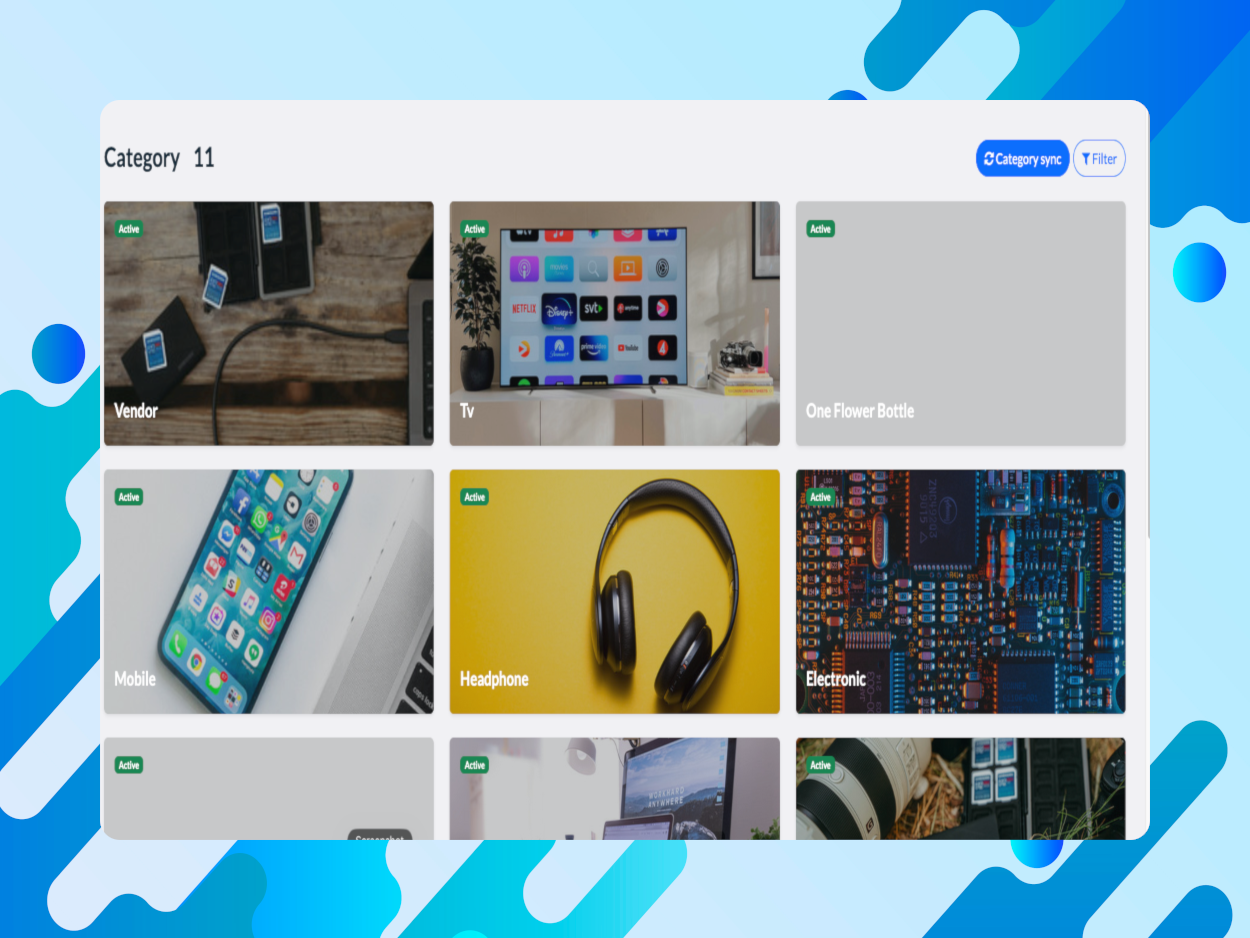Click the Active badge on Tv card
Viewport: 1250px width, 938px height.
coord(475,229)
